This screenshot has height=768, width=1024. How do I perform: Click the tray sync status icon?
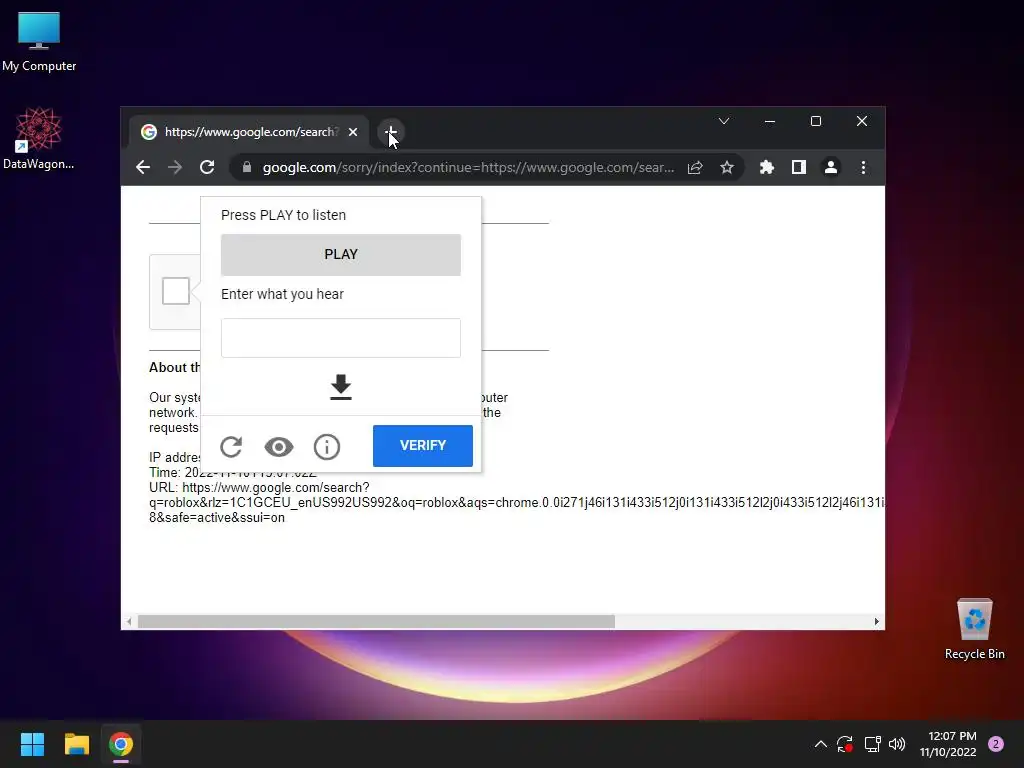point(844,744)
